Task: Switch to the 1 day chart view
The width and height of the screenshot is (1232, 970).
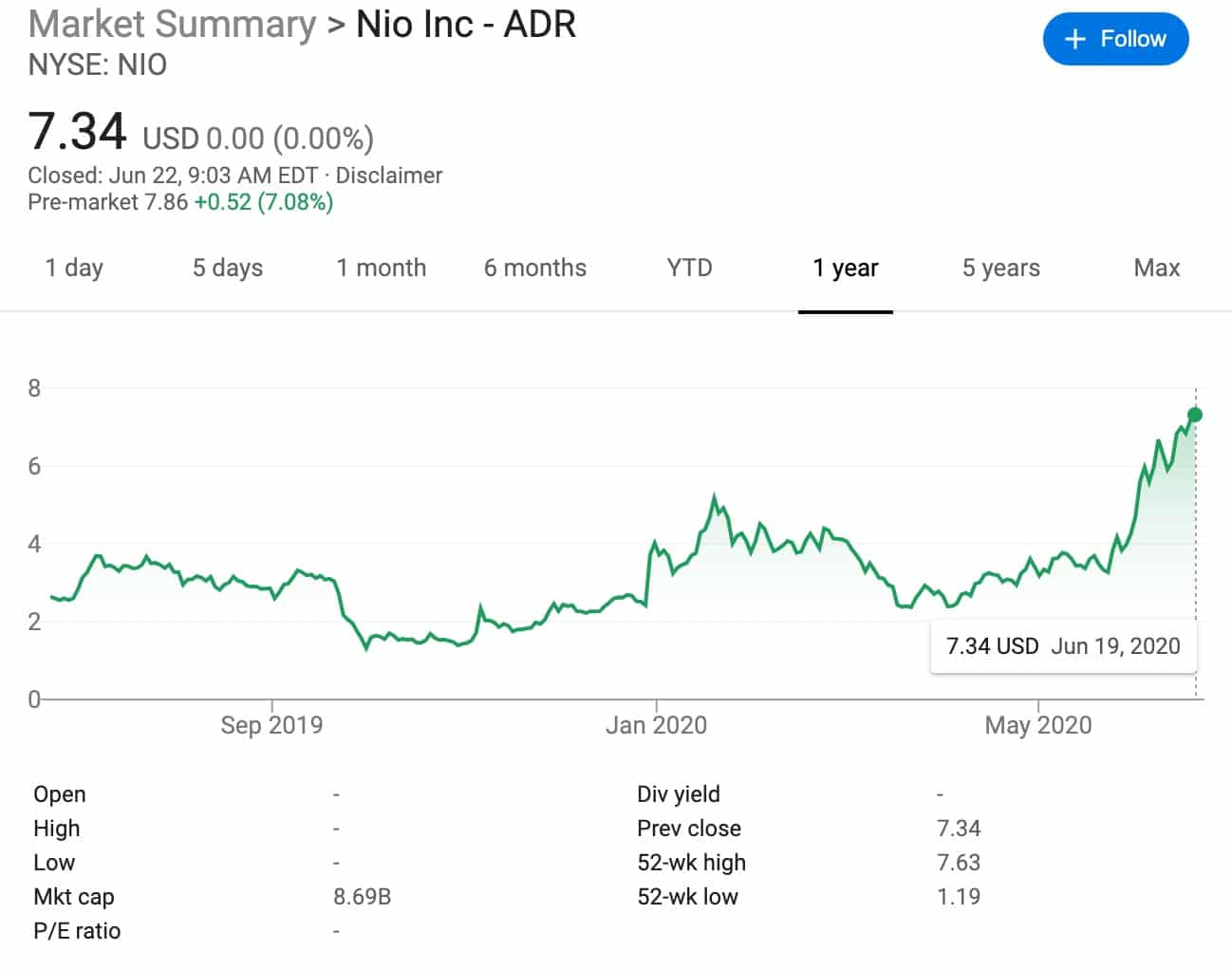Action: pyautogui.click(x=73, y=269)
